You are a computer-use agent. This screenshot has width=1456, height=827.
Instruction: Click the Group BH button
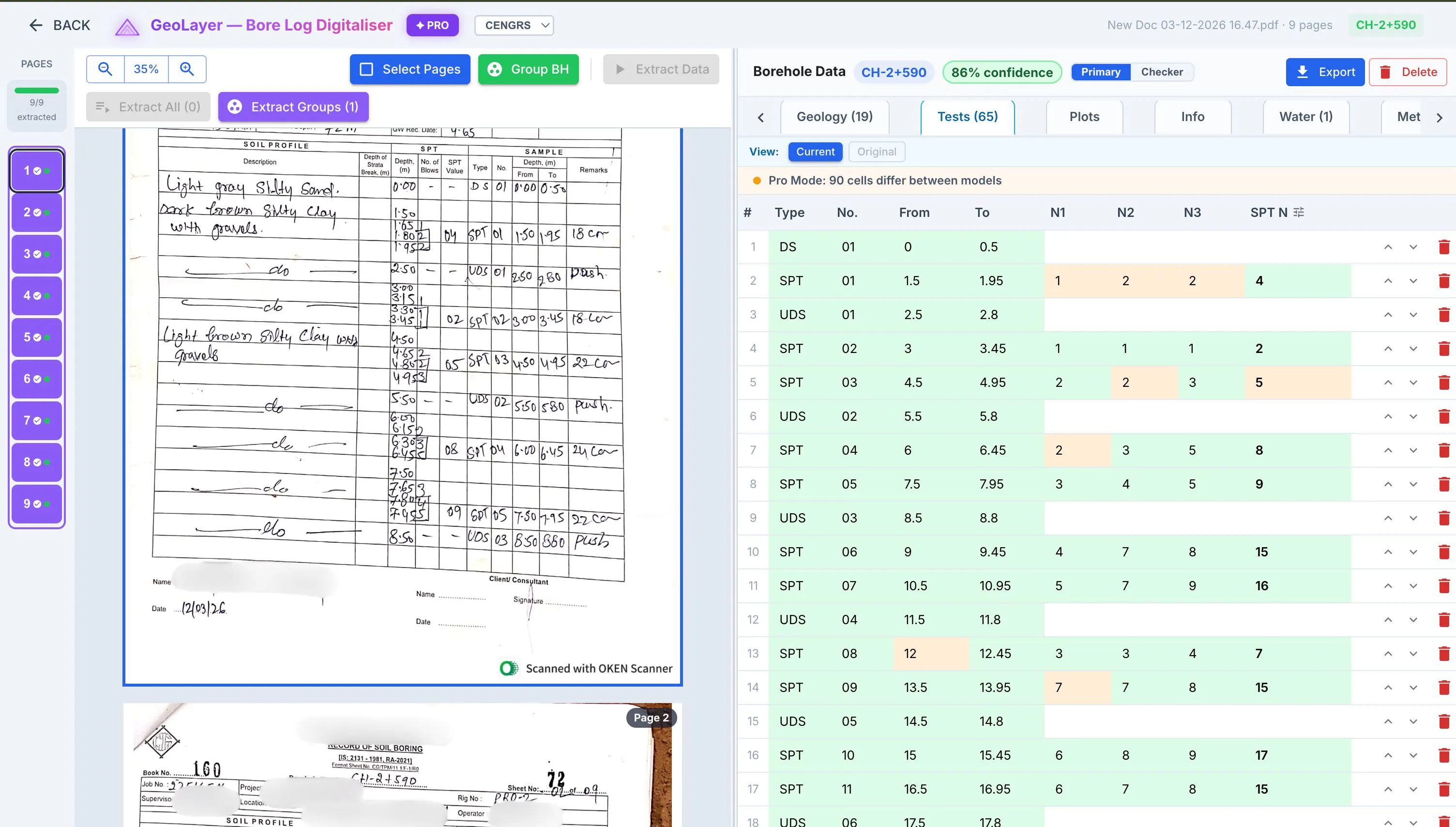(x=529, y=69)
